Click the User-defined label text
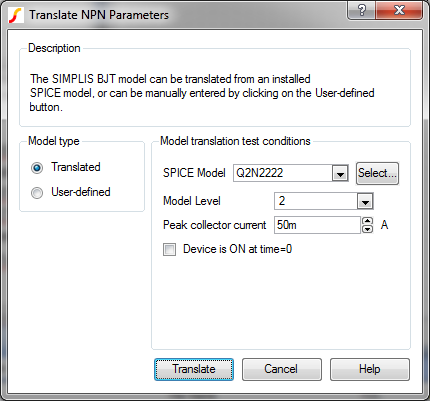 (81, 192)
